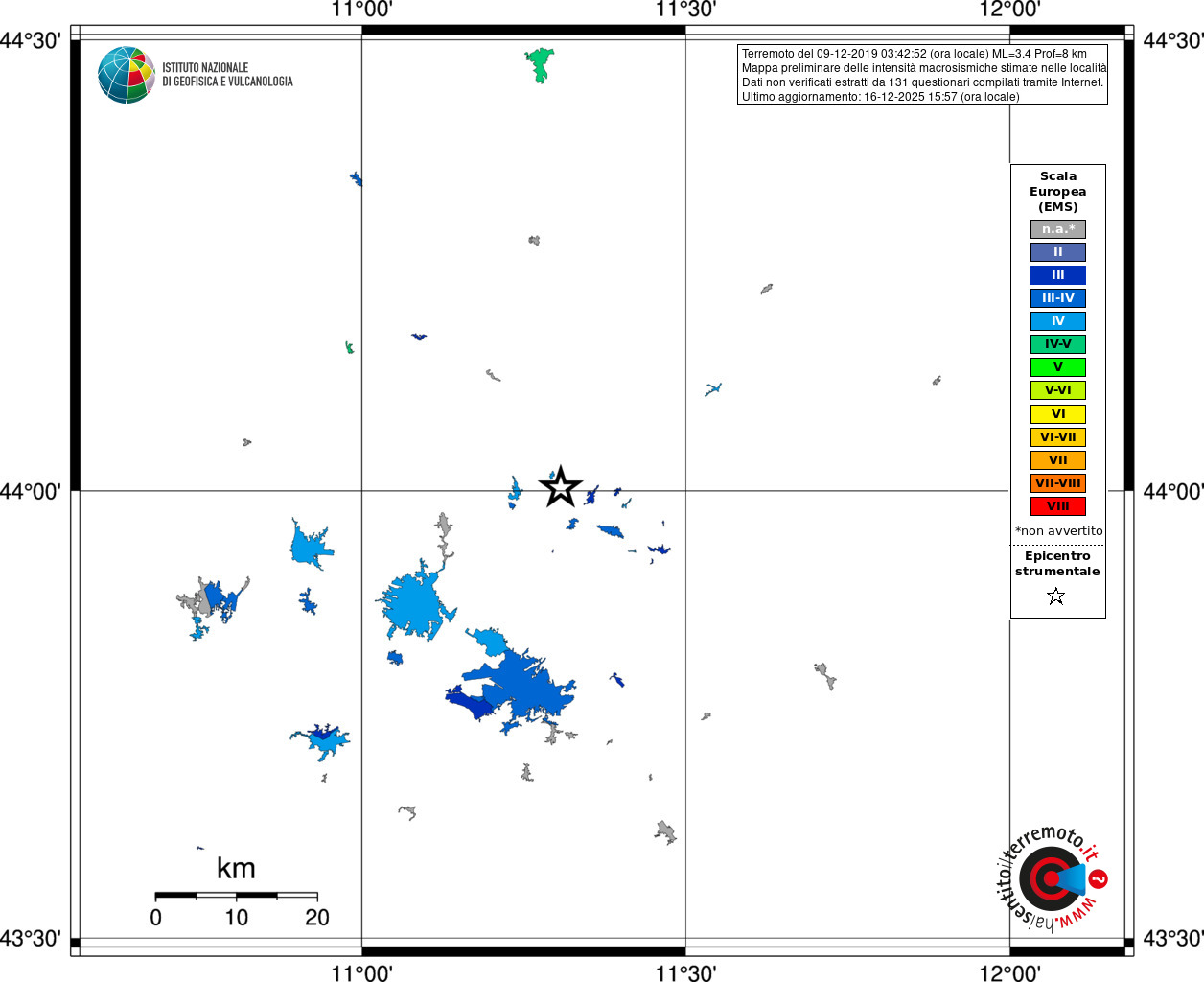Click the Istituto Nazionale di Geofisica text
The height and width of the screenshot is (982, 1204).
pos(227,75)
